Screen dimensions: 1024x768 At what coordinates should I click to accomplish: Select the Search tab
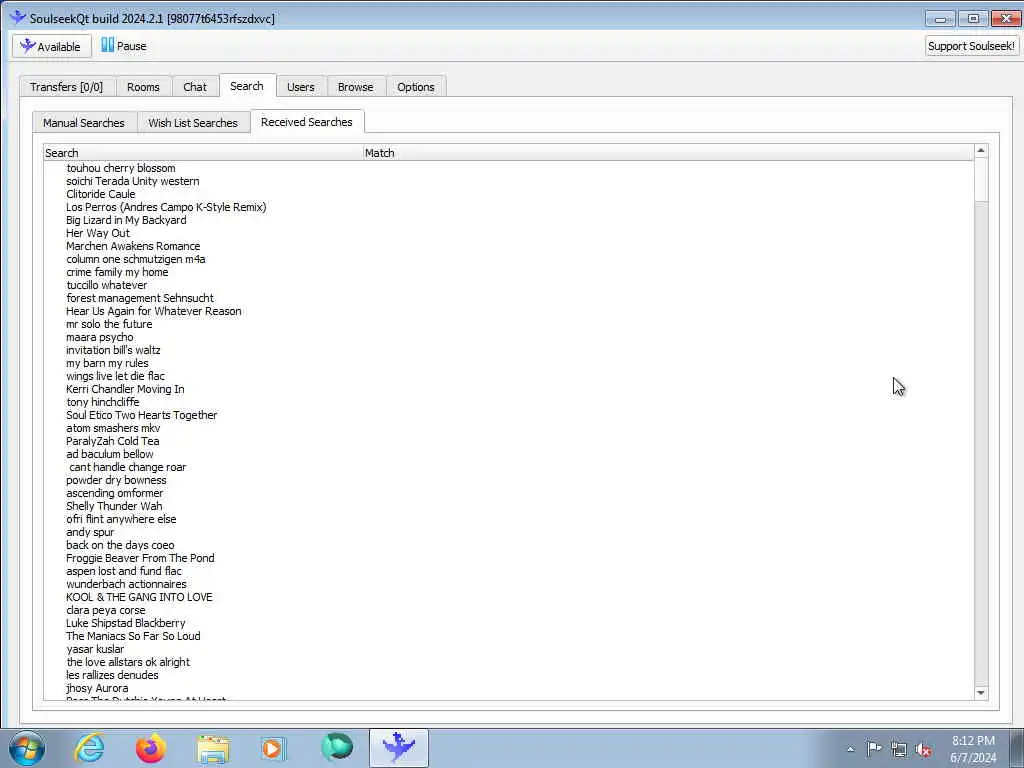click(247, 86)
